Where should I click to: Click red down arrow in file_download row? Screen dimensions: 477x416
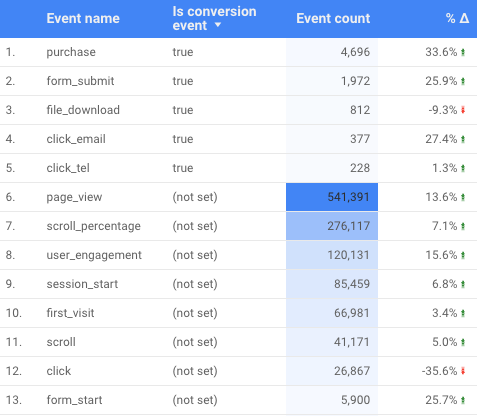point(463,110)
